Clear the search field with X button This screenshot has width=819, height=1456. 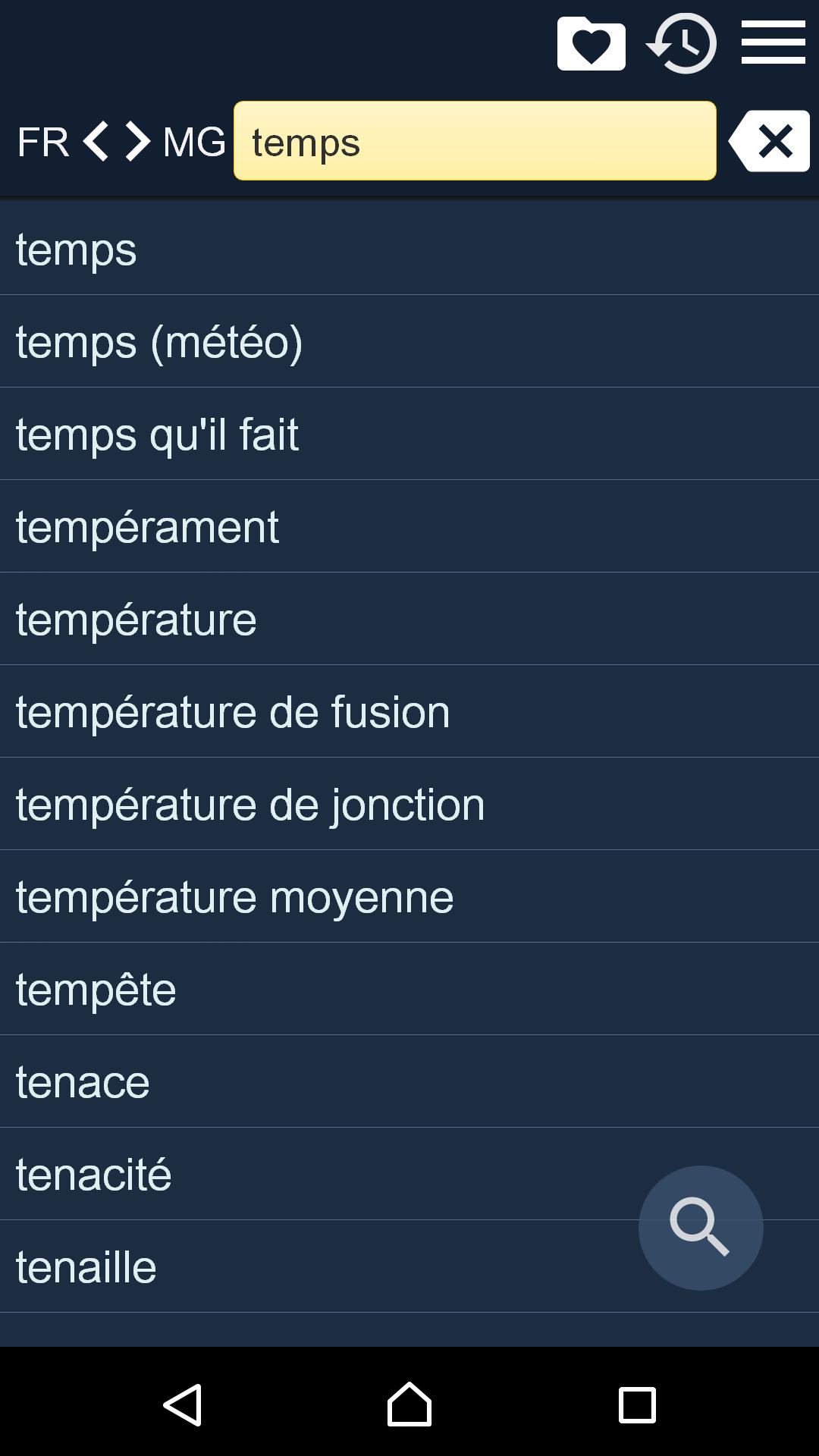(x=769, y=141)
